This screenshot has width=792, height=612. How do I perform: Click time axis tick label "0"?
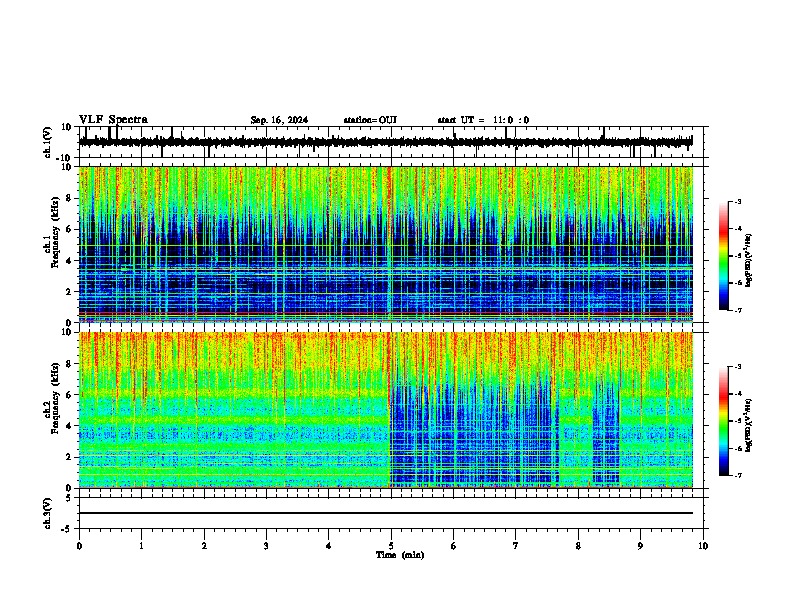(x=79, y=546)
